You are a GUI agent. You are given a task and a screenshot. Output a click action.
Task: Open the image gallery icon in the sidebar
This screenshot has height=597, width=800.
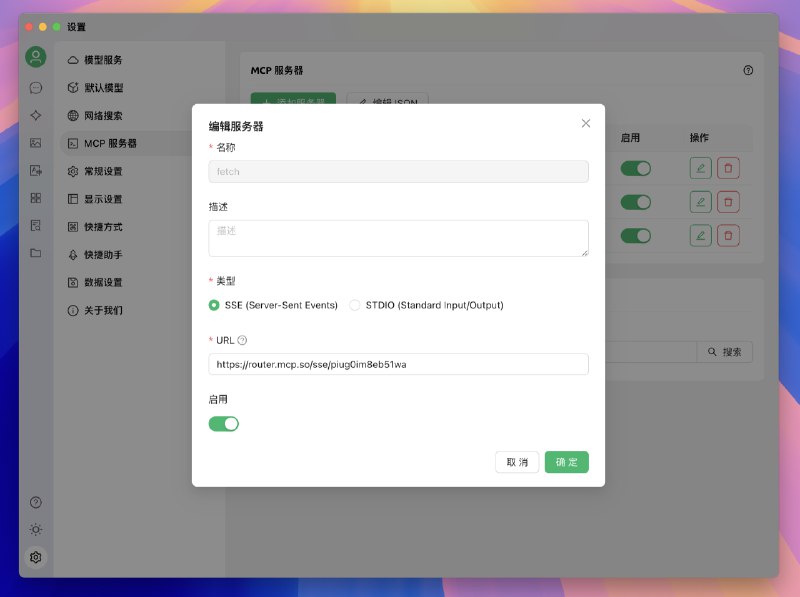[36, 143]
